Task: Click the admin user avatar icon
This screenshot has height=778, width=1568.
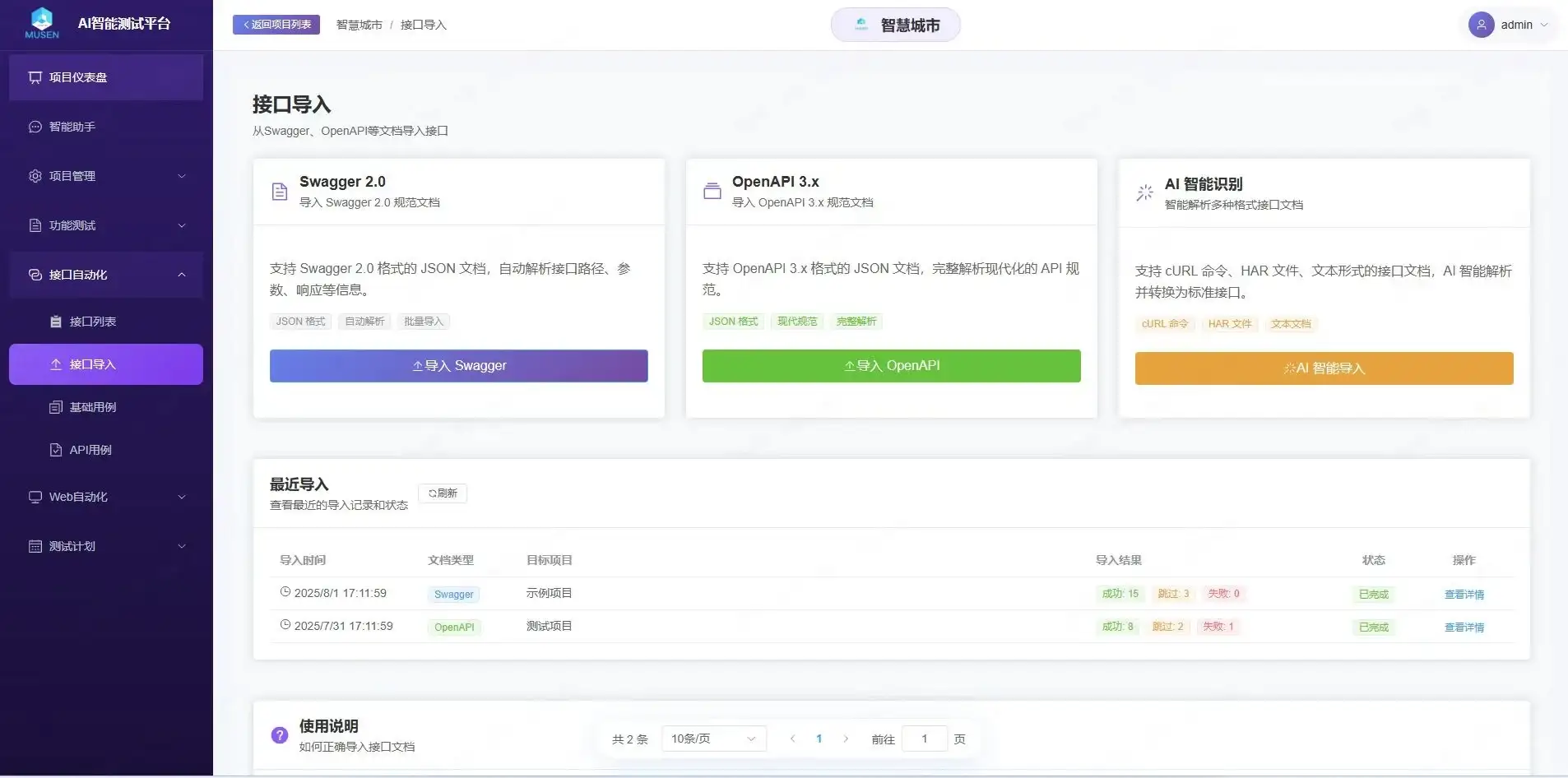Action: (x=1483, y=24)
